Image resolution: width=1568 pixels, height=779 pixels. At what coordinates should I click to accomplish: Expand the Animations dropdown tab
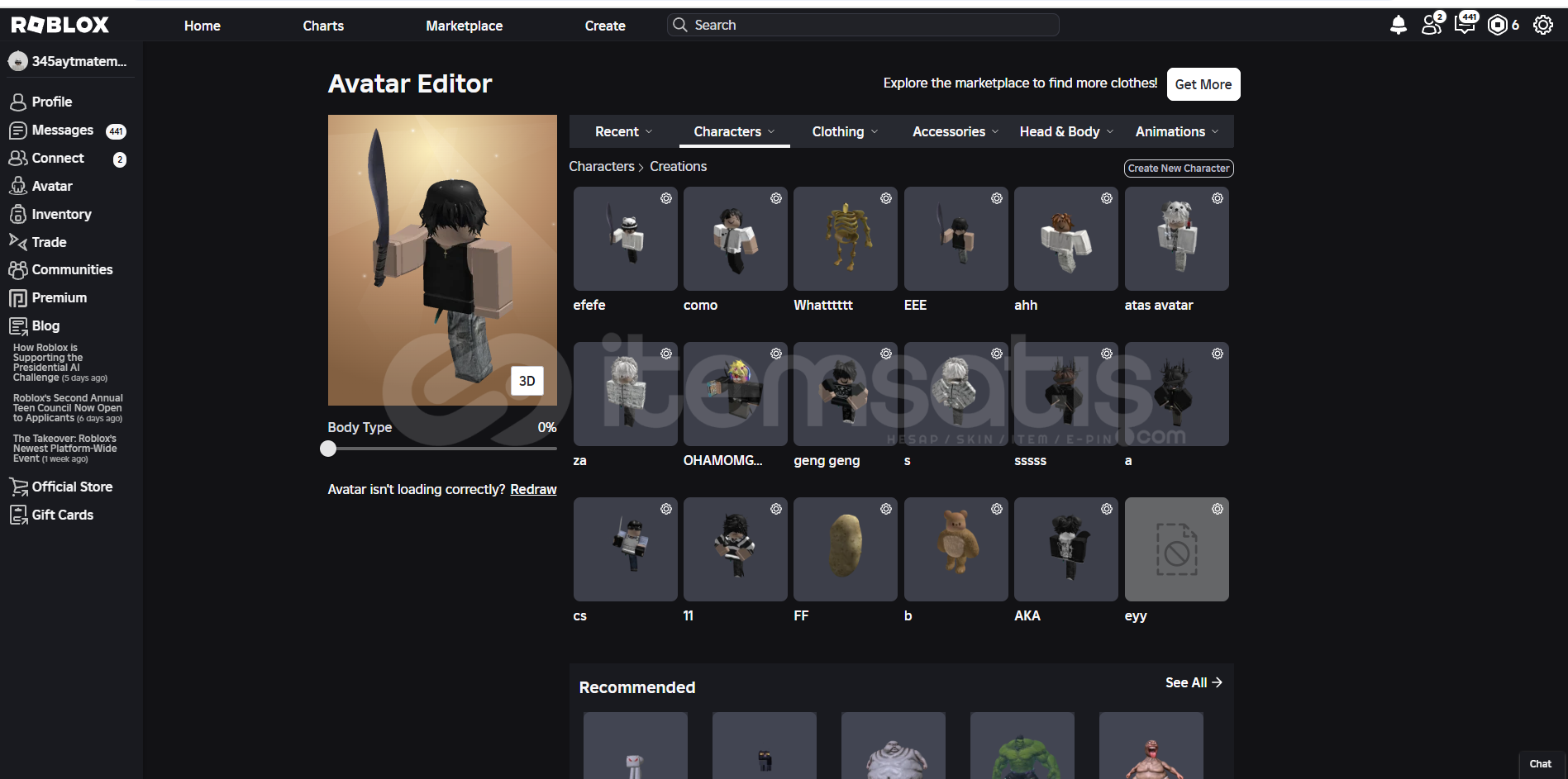(1177, 131)
